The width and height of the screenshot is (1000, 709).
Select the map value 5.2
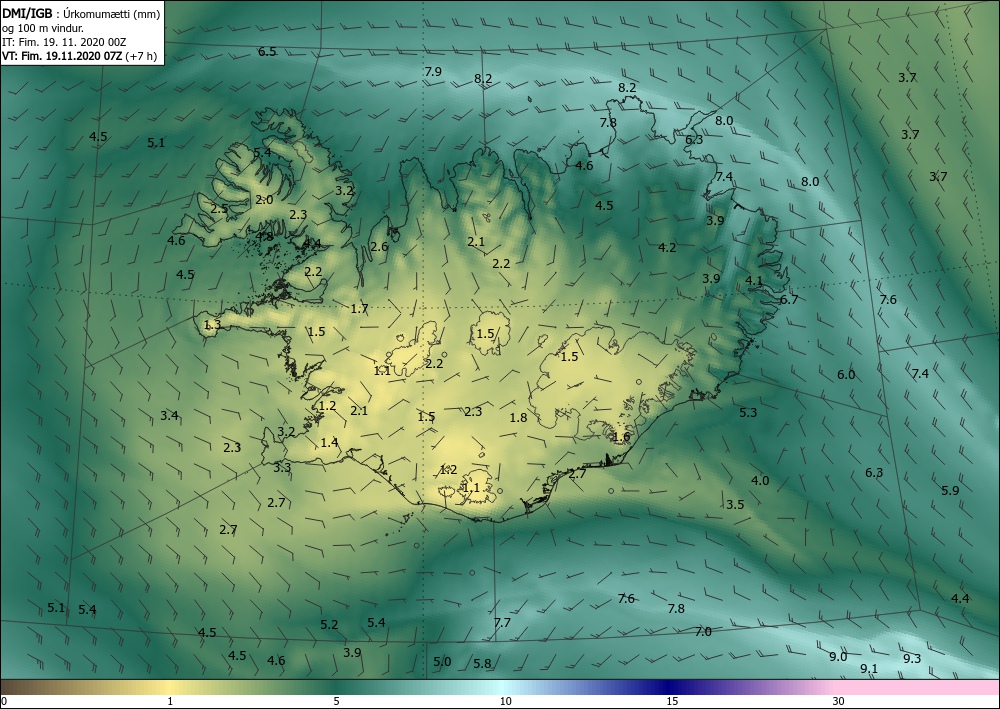point(329,625)
